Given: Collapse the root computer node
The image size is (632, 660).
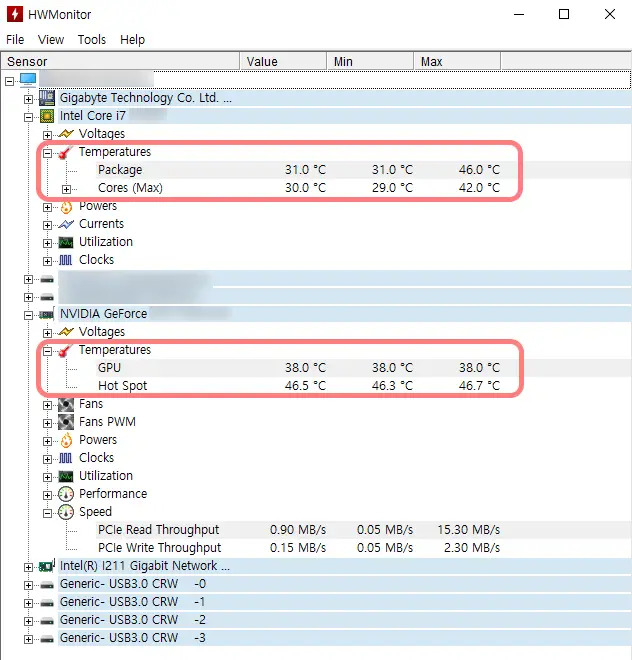Looking at the screenshot, I should point(9,81).
